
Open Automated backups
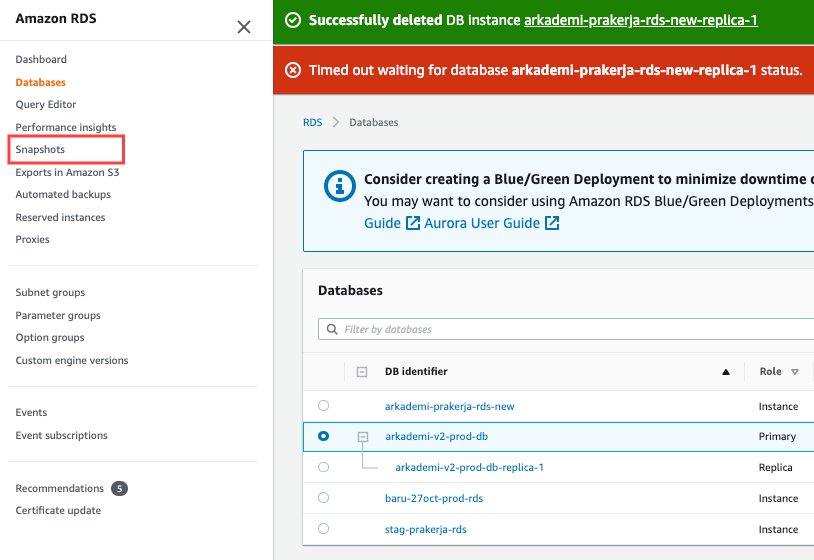click(x=63, y=194)
